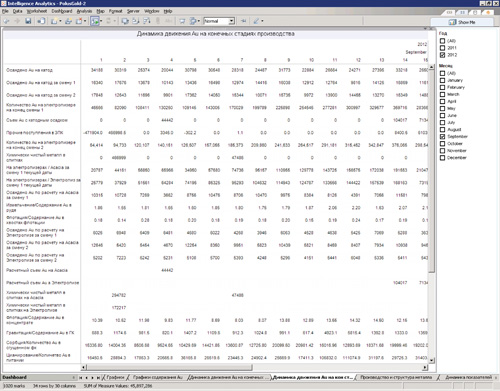Open the Show/Hide Cards dropdown arrow
Image resolution: width=500 pixels, height=391 pixels.
(x=199, y=21)
